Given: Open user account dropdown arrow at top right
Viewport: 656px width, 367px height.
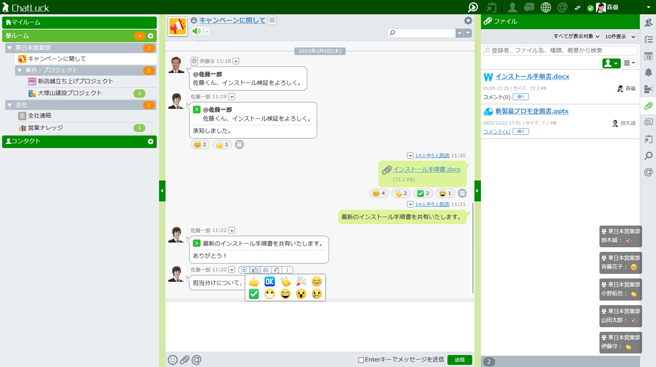Looking at the screenshot, I should 648,7.
